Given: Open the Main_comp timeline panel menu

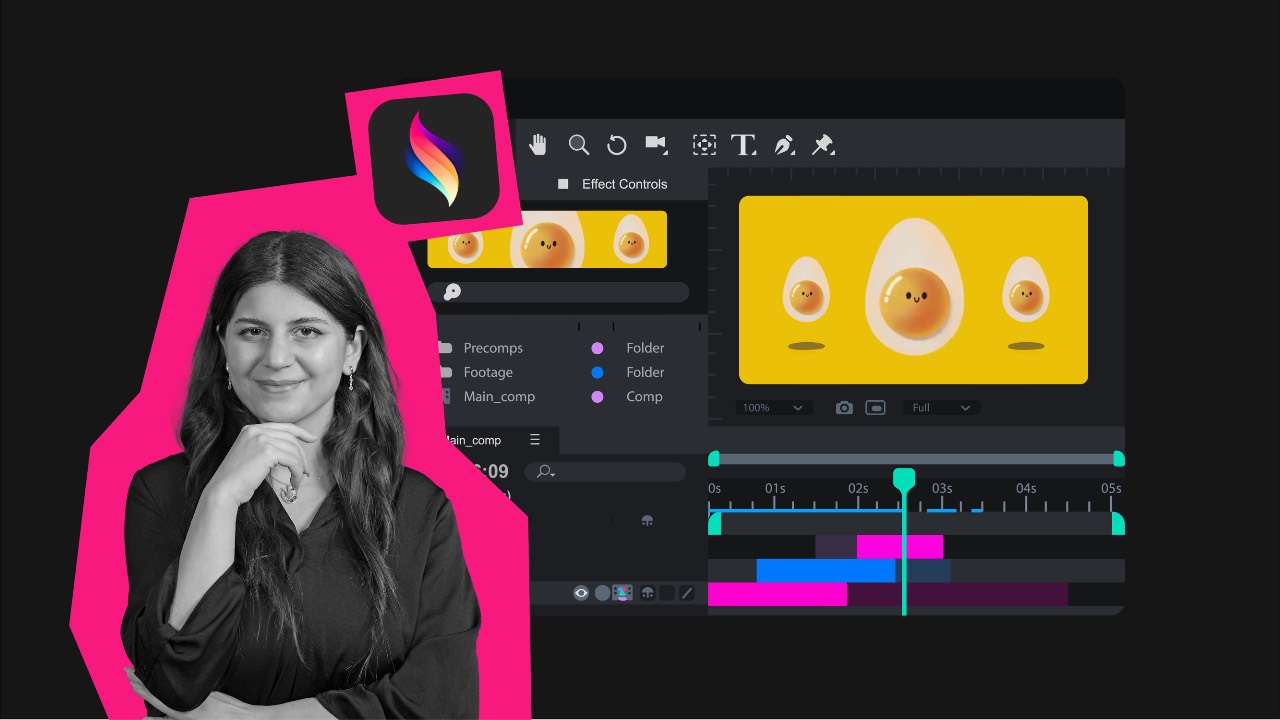Looking at the screenshot, I should pos(535,440).
